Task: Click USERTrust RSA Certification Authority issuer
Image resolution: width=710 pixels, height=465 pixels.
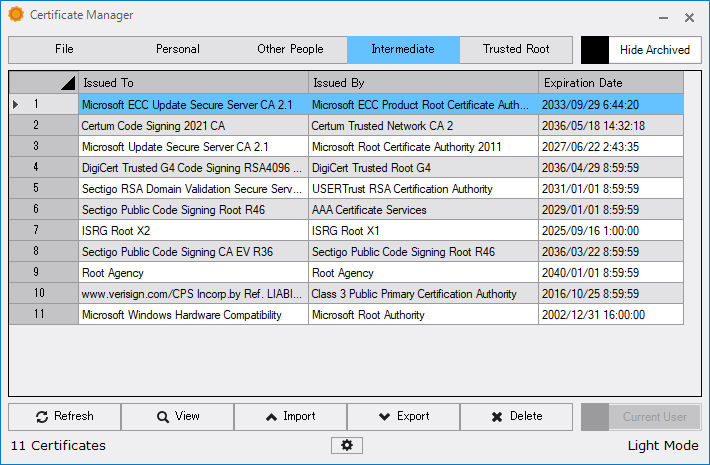Action: (x=423, y=189)
